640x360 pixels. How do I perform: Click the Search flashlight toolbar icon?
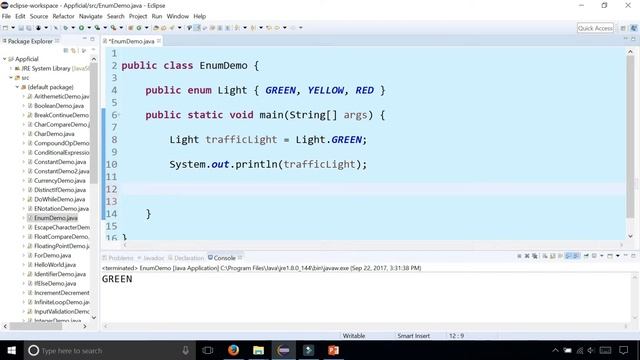[x=172, y=28]
